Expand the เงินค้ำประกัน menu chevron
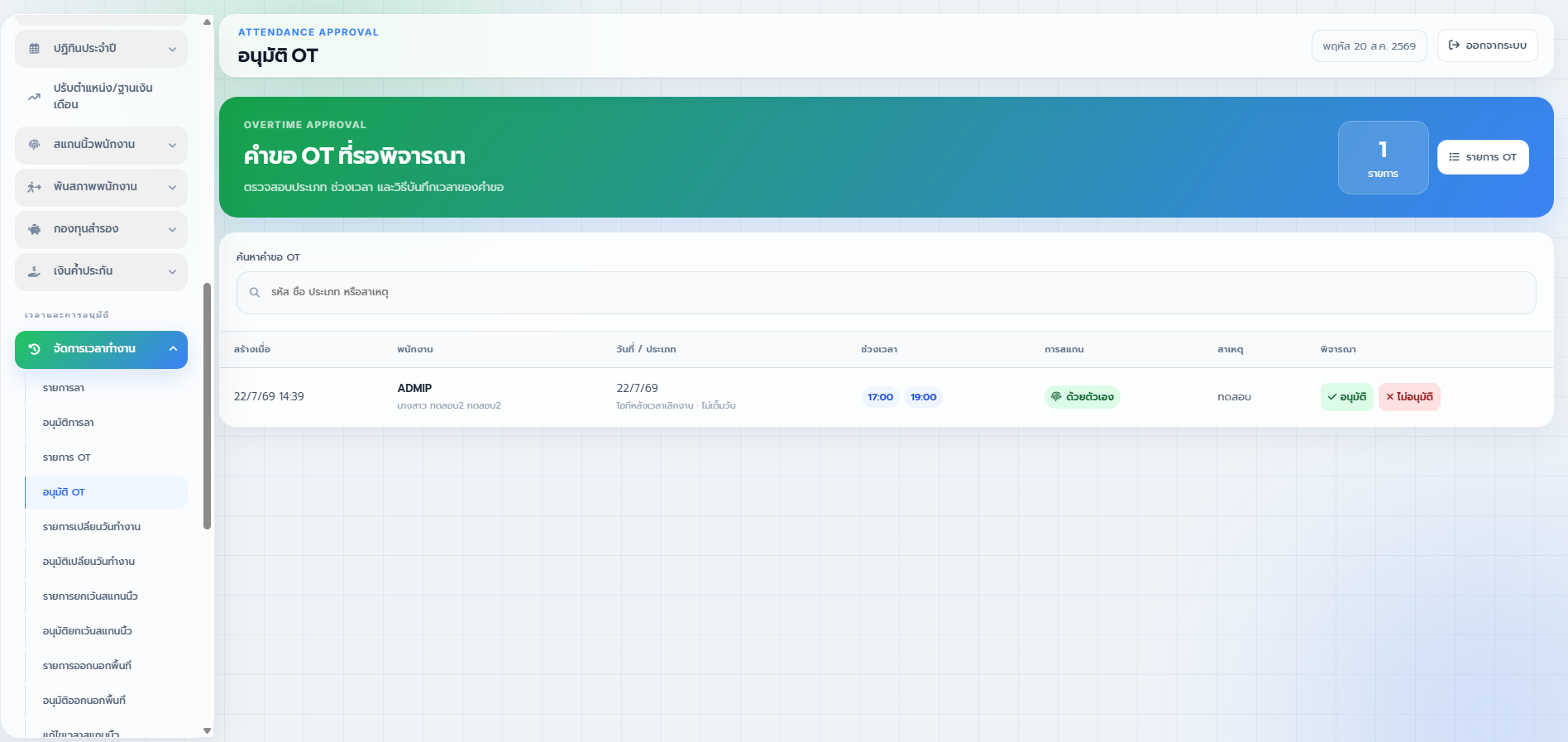 pos(172,271)
